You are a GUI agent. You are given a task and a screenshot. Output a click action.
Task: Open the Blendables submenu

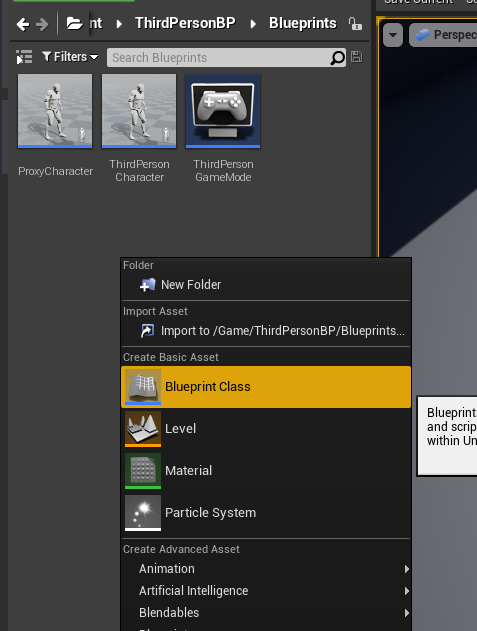pos(266,612)
